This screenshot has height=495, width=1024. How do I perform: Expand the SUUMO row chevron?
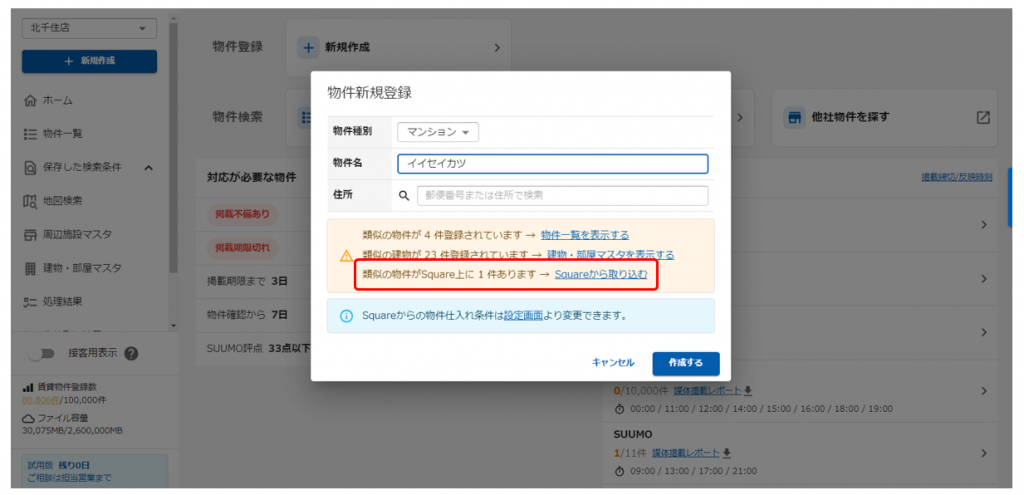pyautogui.click(x=984, y=453)
